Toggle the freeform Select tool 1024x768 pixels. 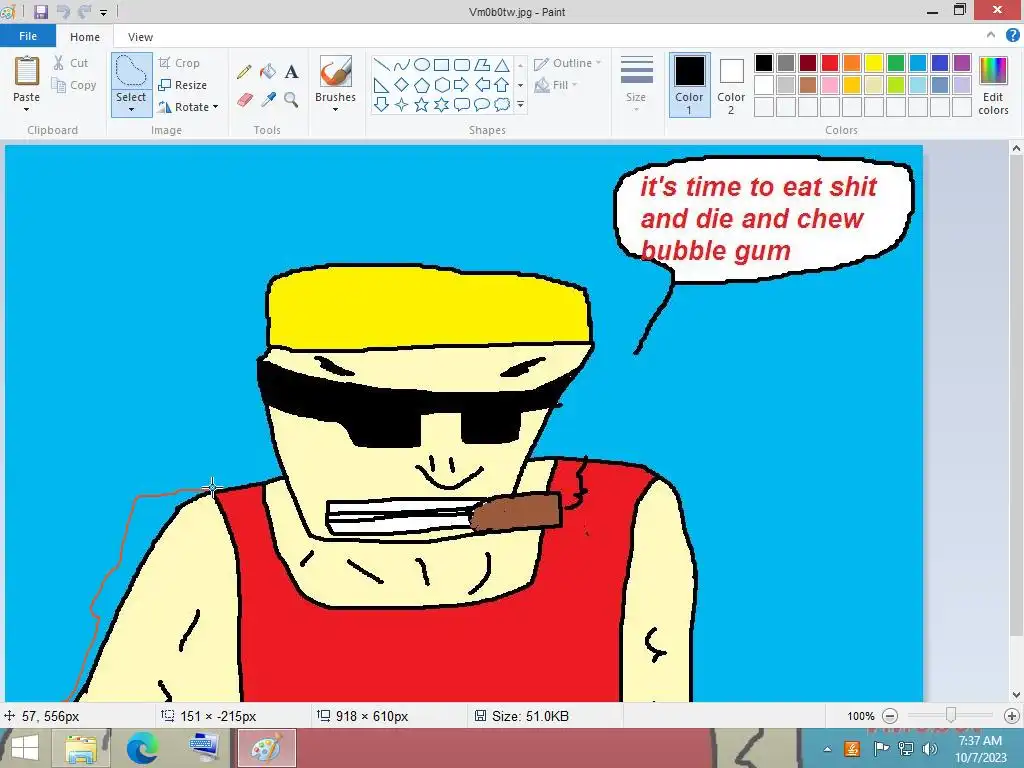131,71
